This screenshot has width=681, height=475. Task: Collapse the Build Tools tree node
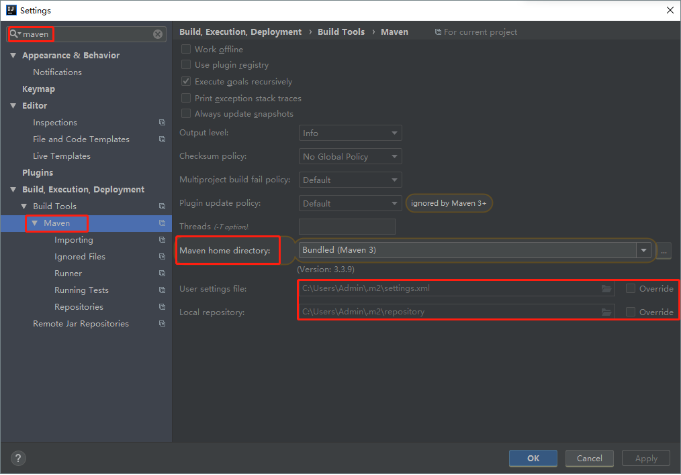pos(24,206)
